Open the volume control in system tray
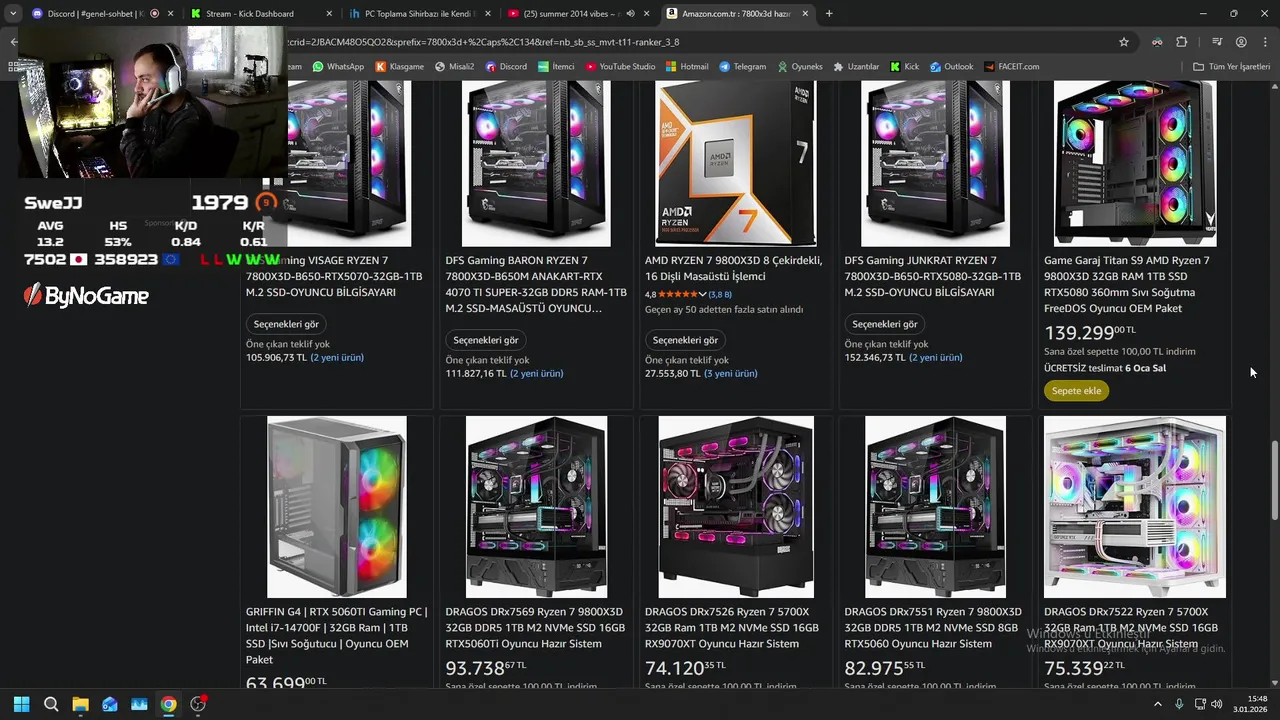 coord(1217,704)
